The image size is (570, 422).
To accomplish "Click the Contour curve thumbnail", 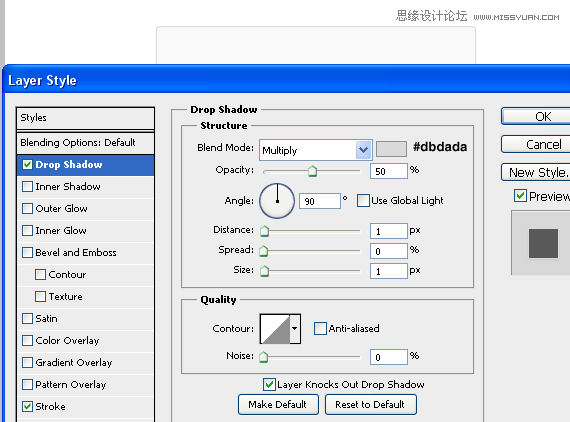I will pos(275,329).
